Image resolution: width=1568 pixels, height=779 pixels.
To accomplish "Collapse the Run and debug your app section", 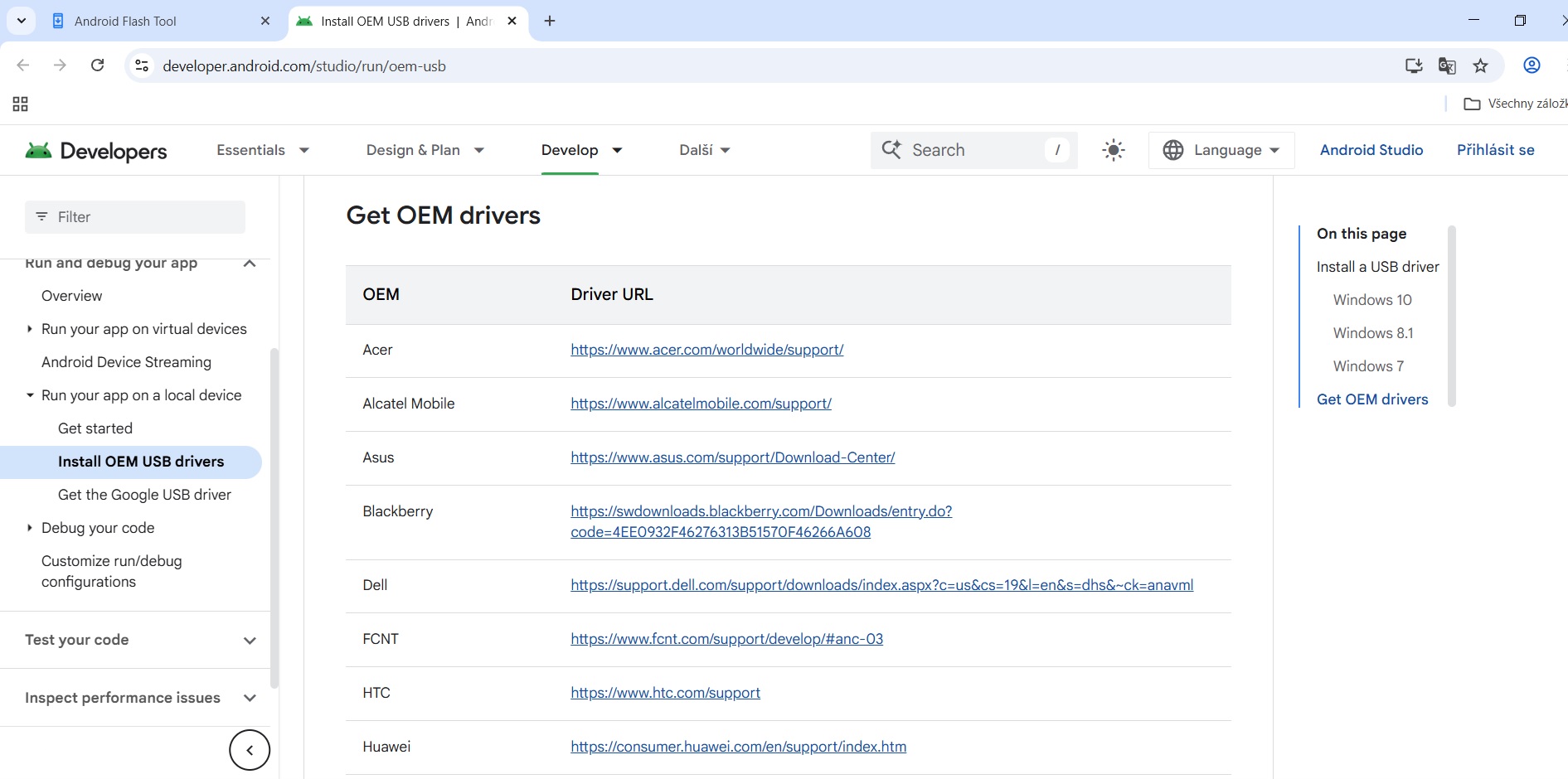I will 250,264.
